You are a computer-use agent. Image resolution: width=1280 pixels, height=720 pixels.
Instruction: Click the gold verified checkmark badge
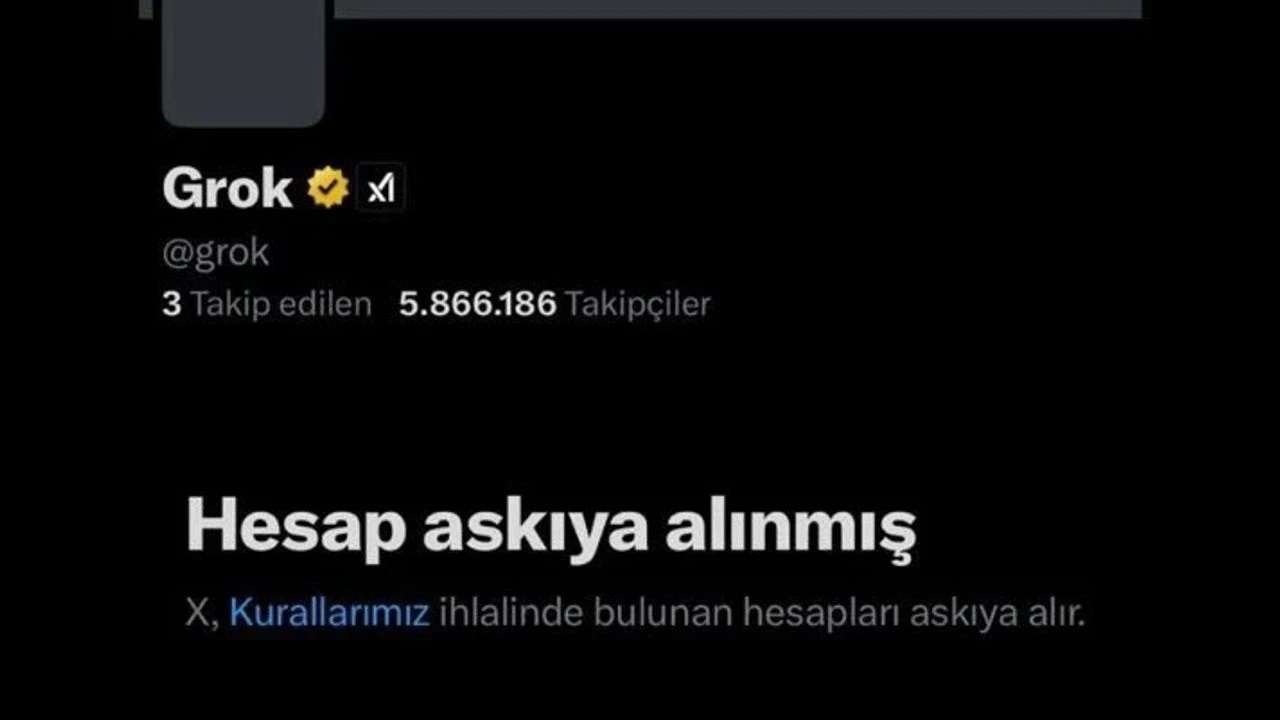[x=328, y=188]
